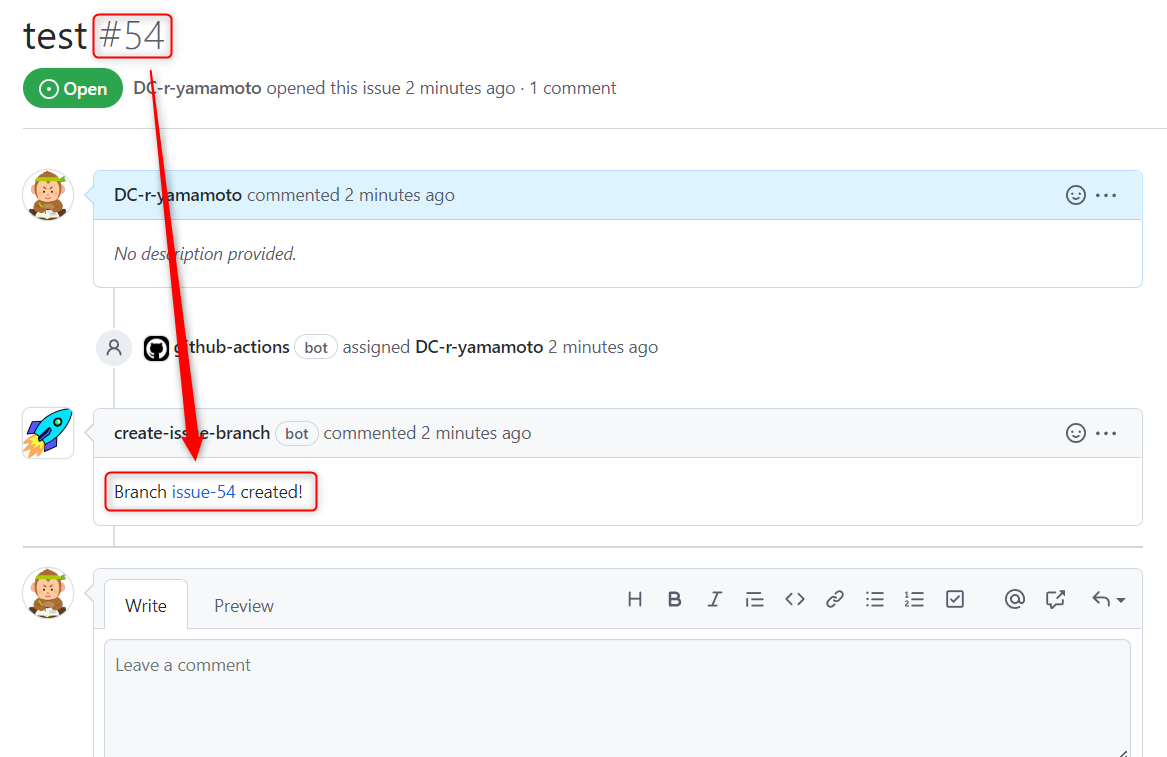Switch to the Write tab
1167x757 pixels.
tap(146, 605)
